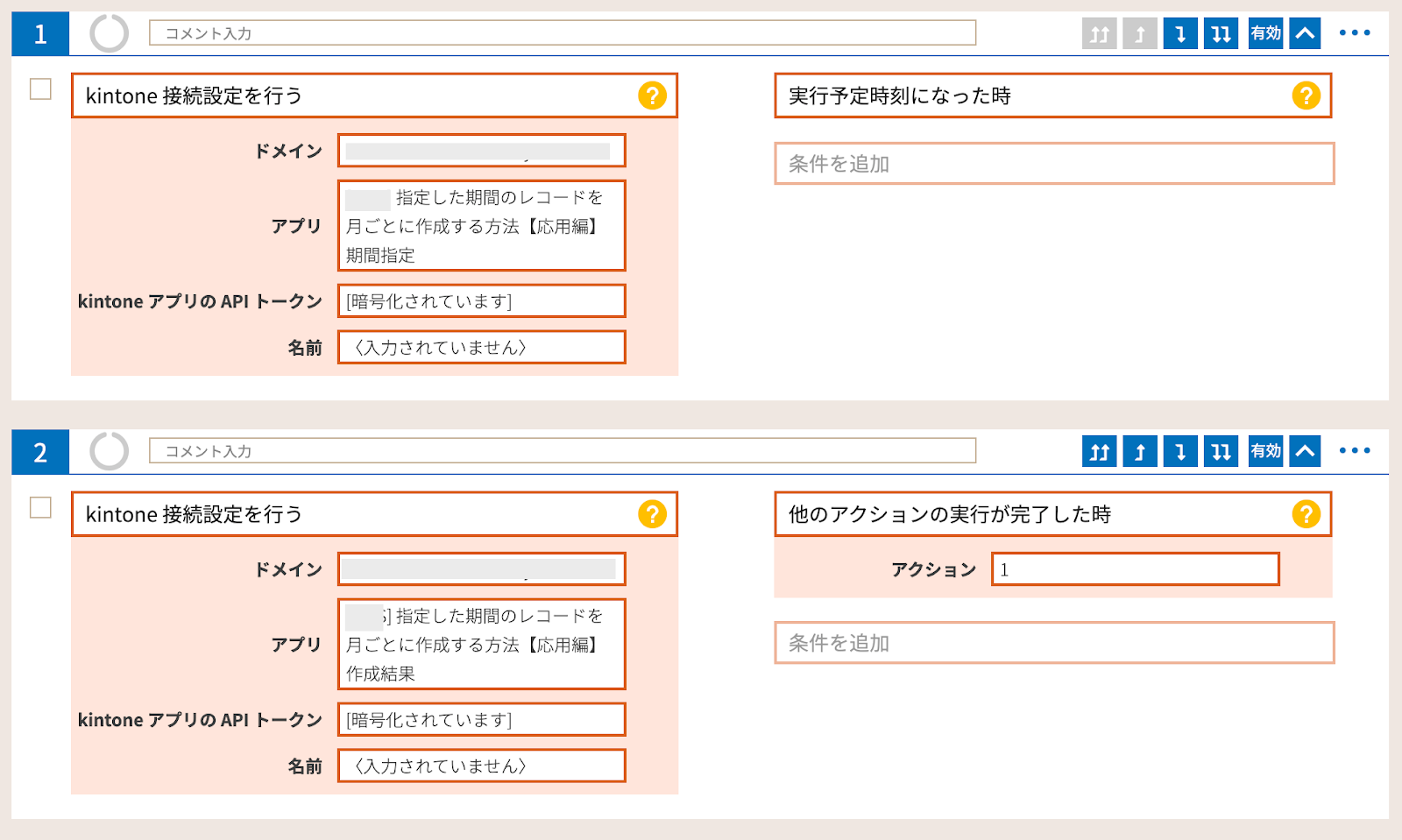Click API トークン field in row 1

482,301
